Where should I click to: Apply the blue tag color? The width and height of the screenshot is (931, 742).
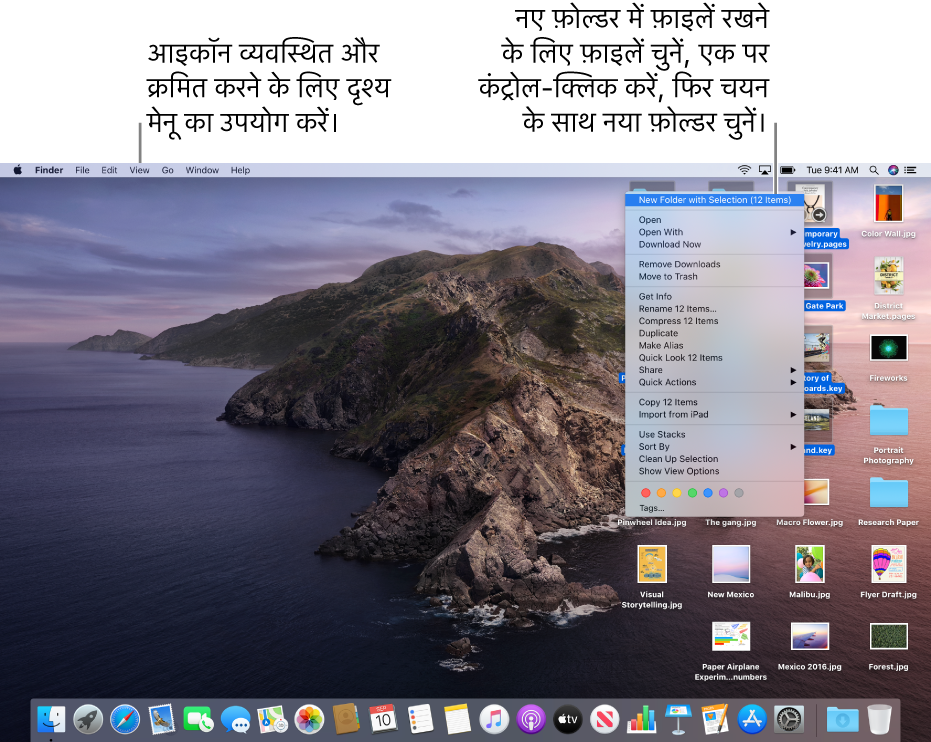pyautogui.click(x=708, y=493)
